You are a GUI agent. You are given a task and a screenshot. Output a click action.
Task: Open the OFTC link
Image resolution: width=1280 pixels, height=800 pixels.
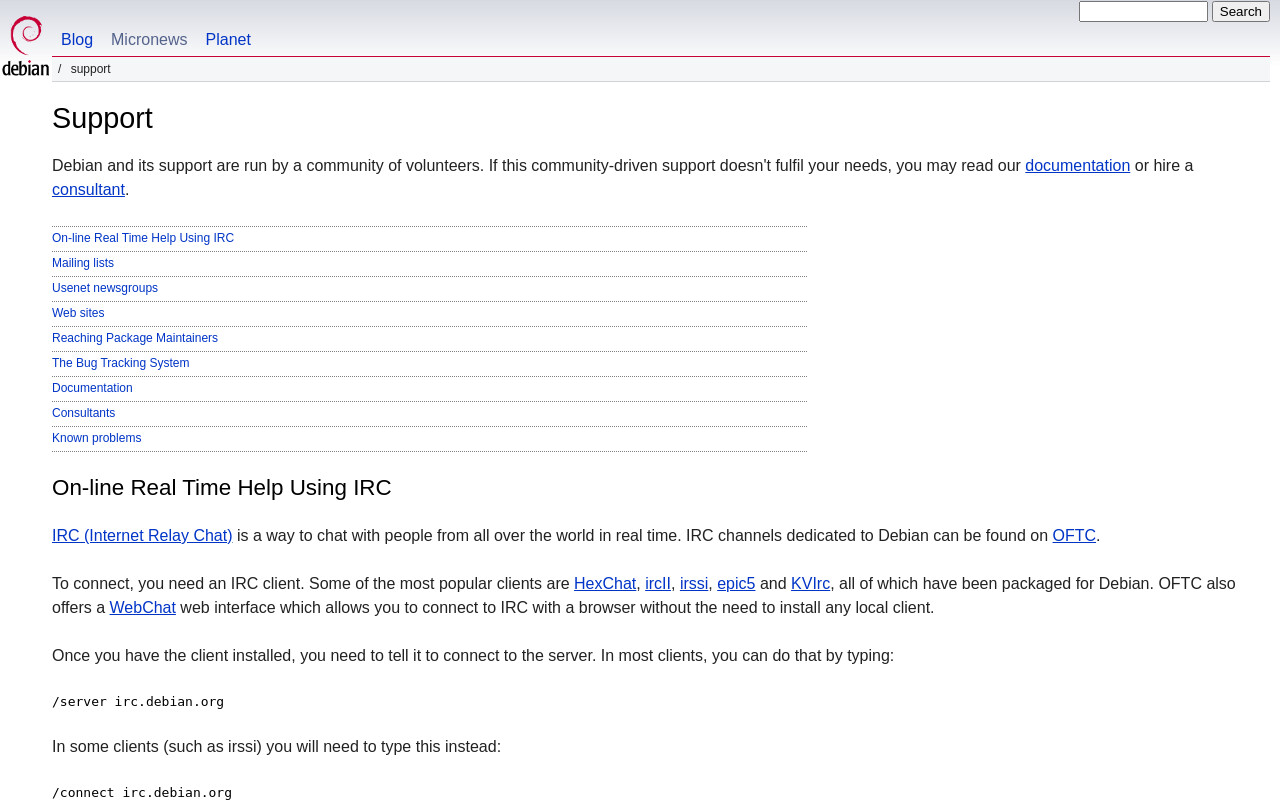1074,536
